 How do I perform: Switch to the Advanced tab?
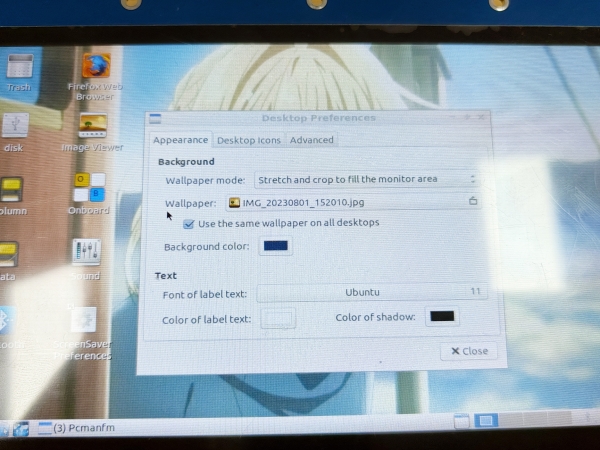click(x=311, y=141)
